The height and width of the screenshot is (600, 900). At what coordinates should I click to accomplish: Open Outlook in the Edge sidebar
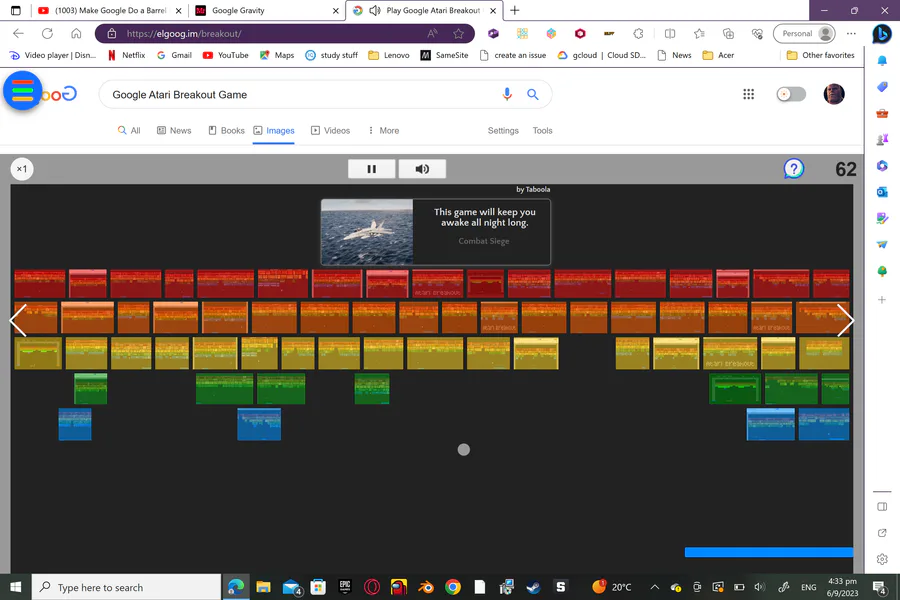pos(882,192)
